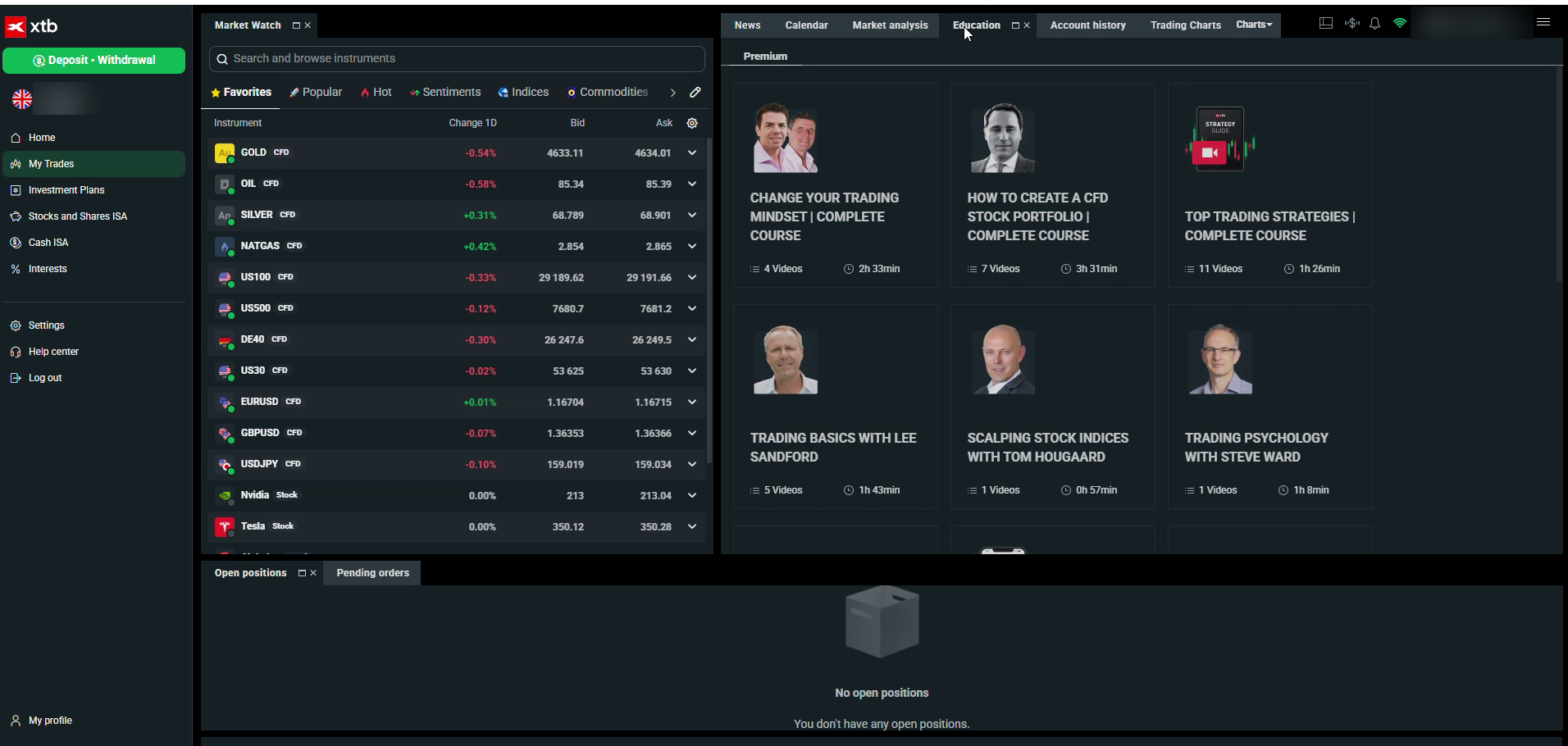Open My profile
1568x746 pixels.
(x=50, y=721)
